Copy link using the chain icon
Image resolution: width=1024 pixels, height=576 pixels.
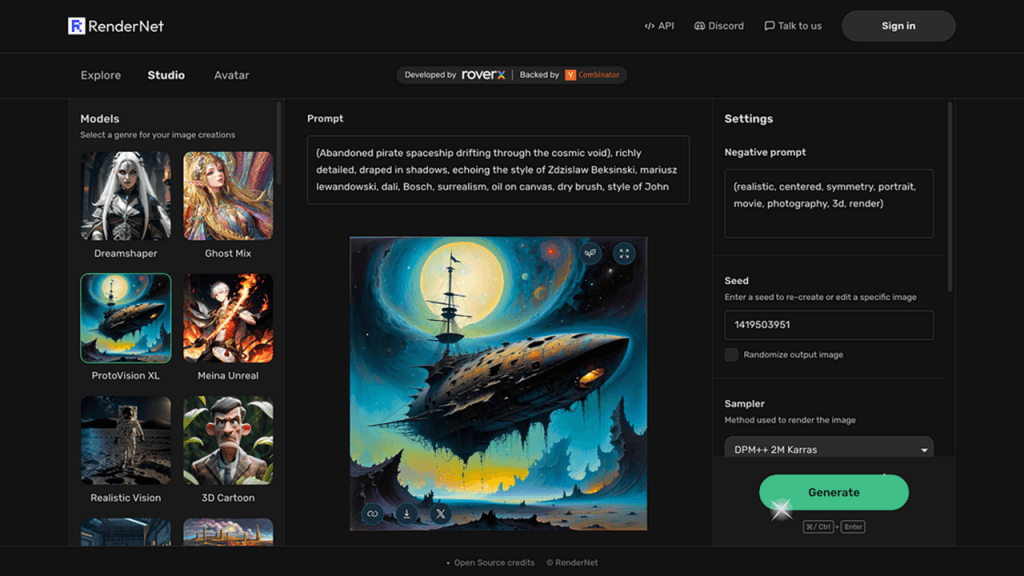point(372,514)
